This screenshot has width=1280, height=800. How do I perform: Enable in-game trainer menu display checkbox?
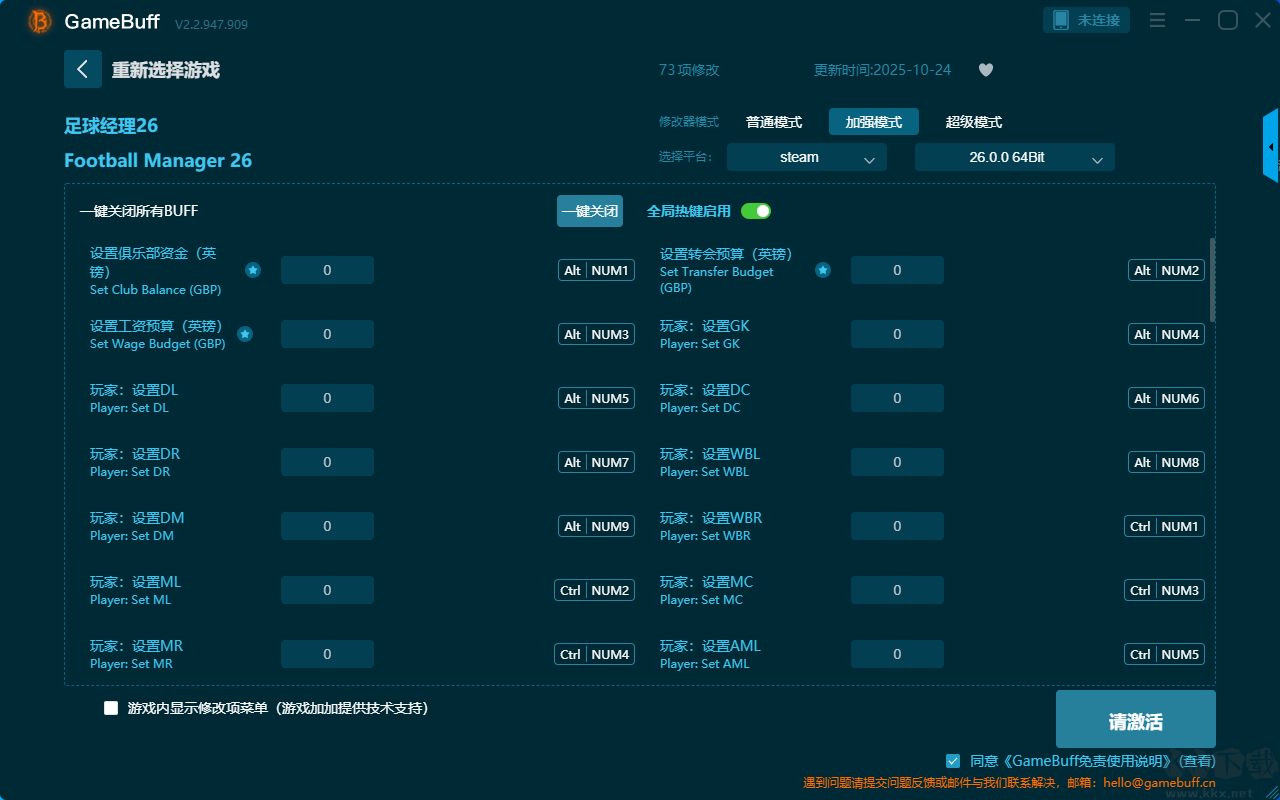tap(111, 708)
